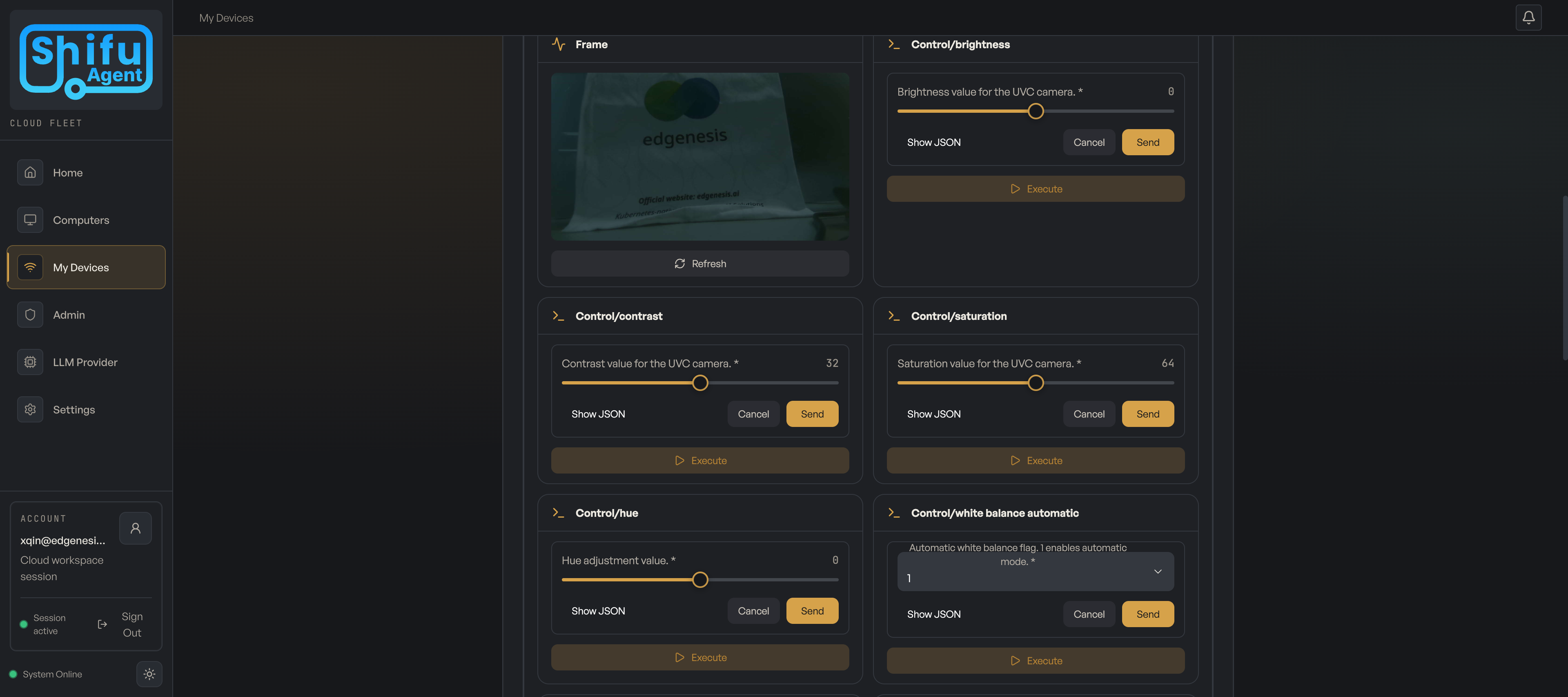Click Send in the Control/saturation card
The image size is (1568, 697).
1147,414
